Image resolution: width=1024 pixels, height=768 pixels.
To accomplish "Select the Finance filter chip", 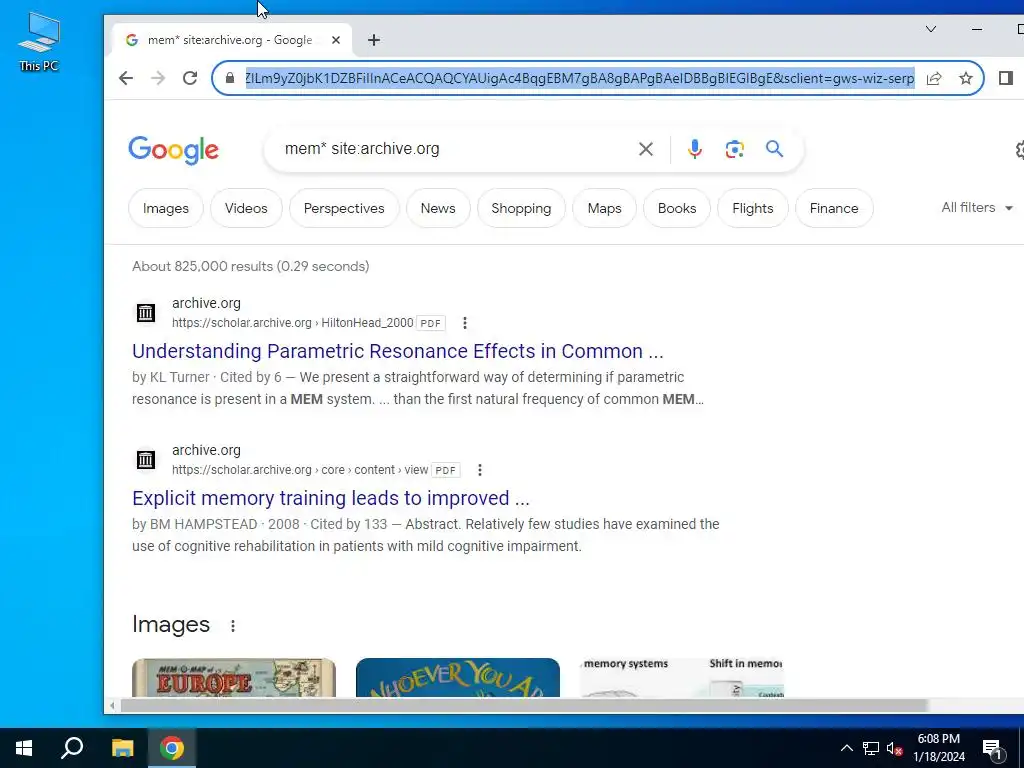I will pyautogui.click(x=834, y=208).
